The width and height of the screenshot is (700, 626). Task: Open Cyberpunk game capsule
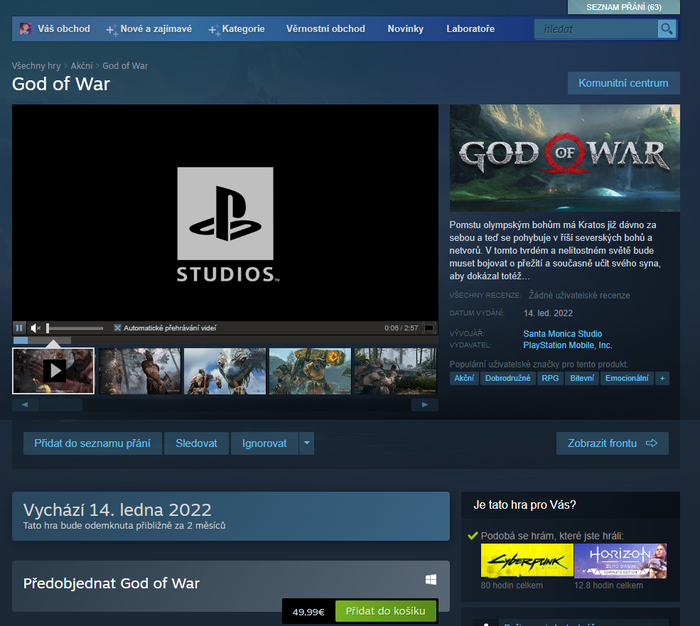527,561
